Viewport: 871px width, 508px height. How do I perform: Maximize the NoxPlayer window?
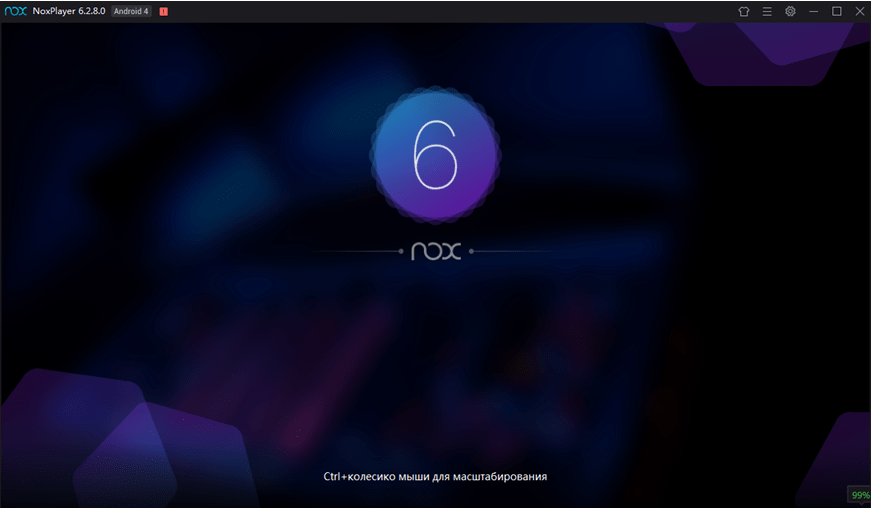pos(837,11)
